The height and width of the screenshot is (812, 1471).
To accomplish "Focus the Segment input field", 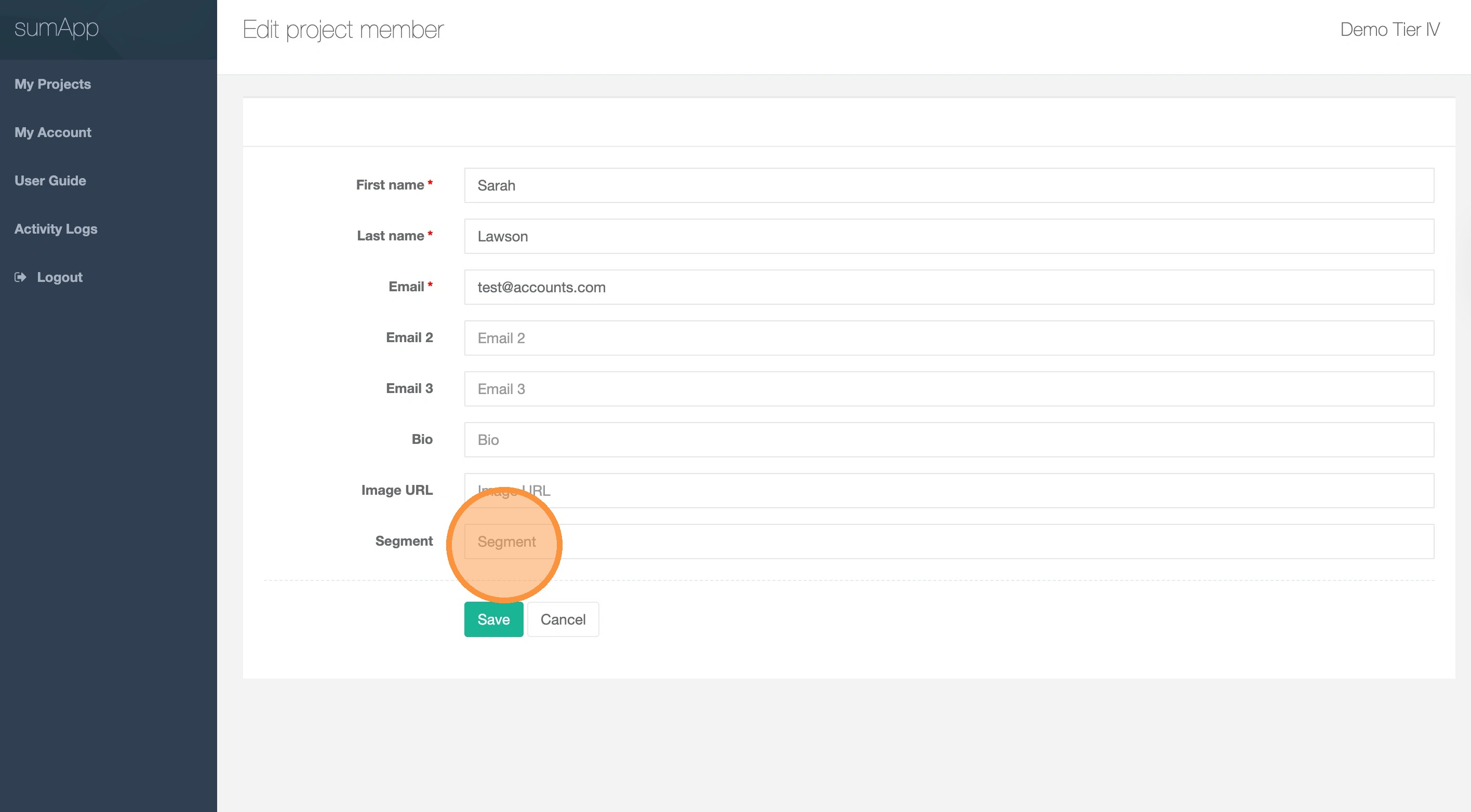I will point(948,542).
